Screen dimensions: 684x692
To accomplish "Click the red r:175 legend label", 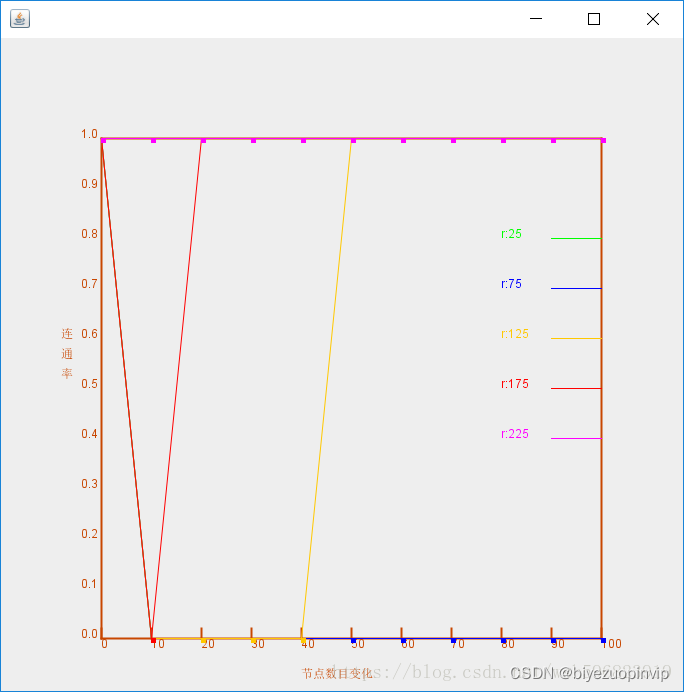I will [x=515, y=384].
